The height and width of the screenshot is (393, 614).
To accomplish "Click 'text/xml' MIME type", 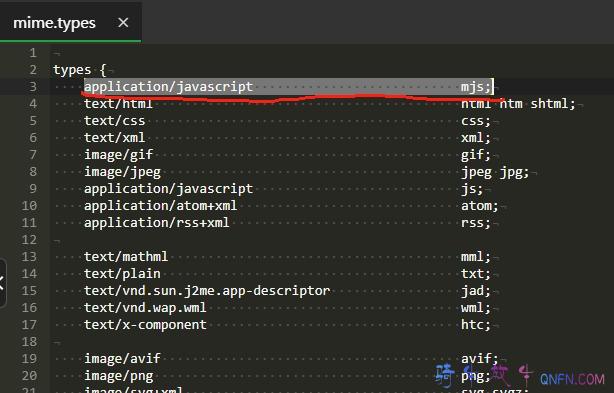I will click(114, 138).
